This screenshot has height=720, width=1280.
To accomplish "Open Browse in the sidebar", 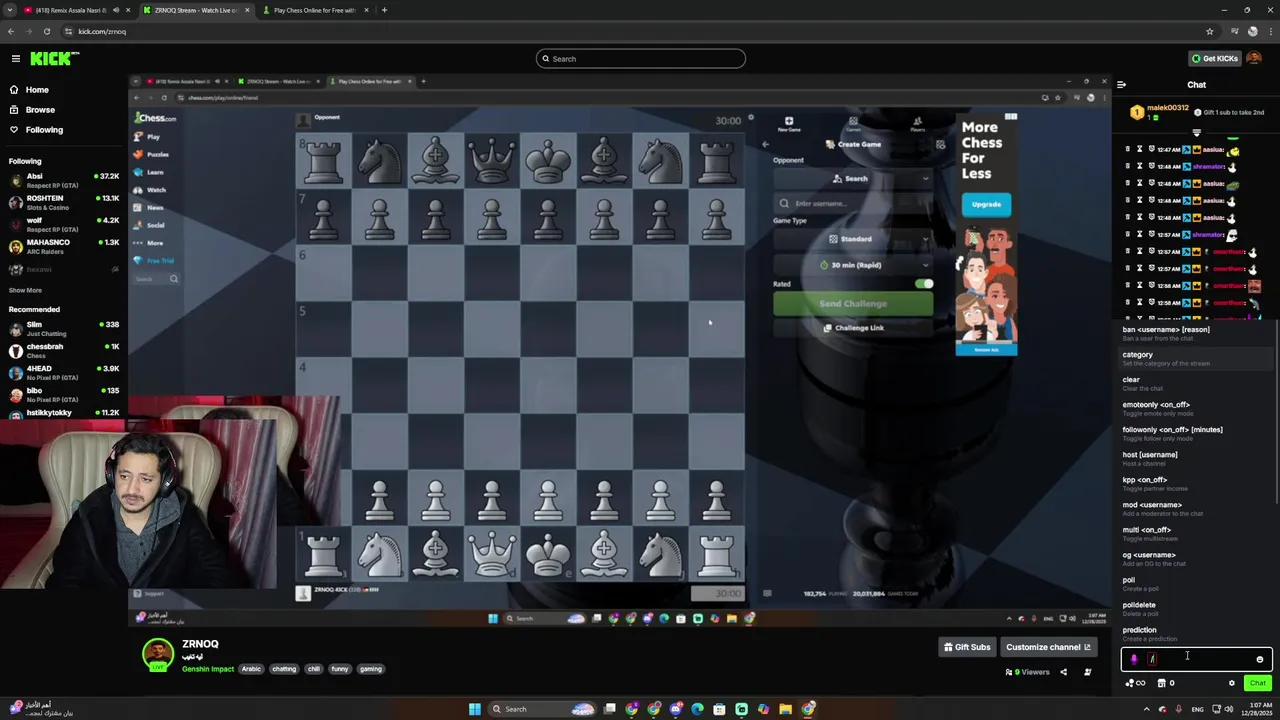I will [x=40, y=110].
